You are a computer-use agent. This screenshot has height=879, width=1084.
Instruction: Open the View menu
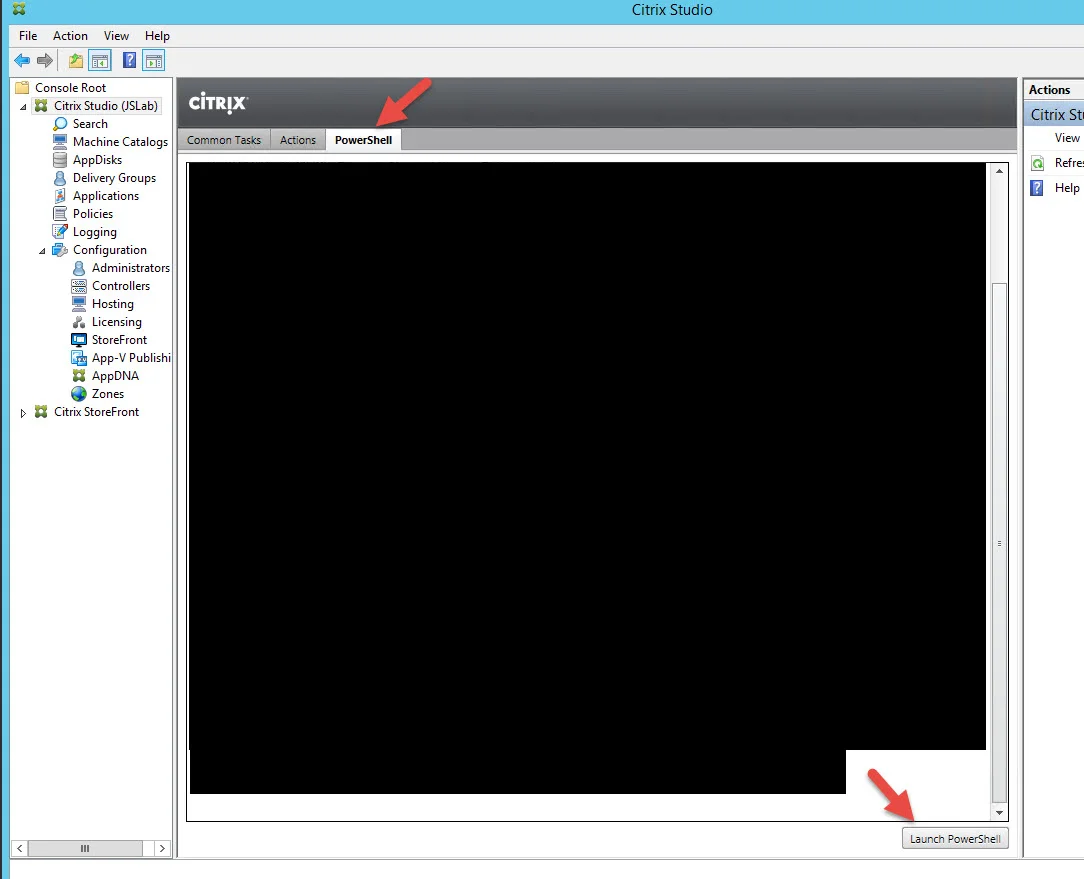click(116, 36)
